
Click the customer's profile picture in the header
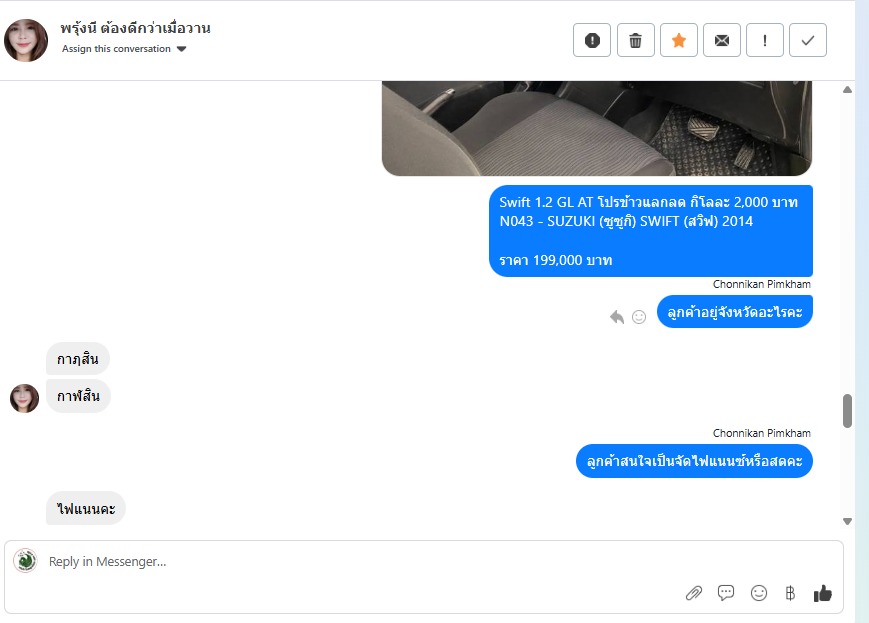tap(26, 40)
